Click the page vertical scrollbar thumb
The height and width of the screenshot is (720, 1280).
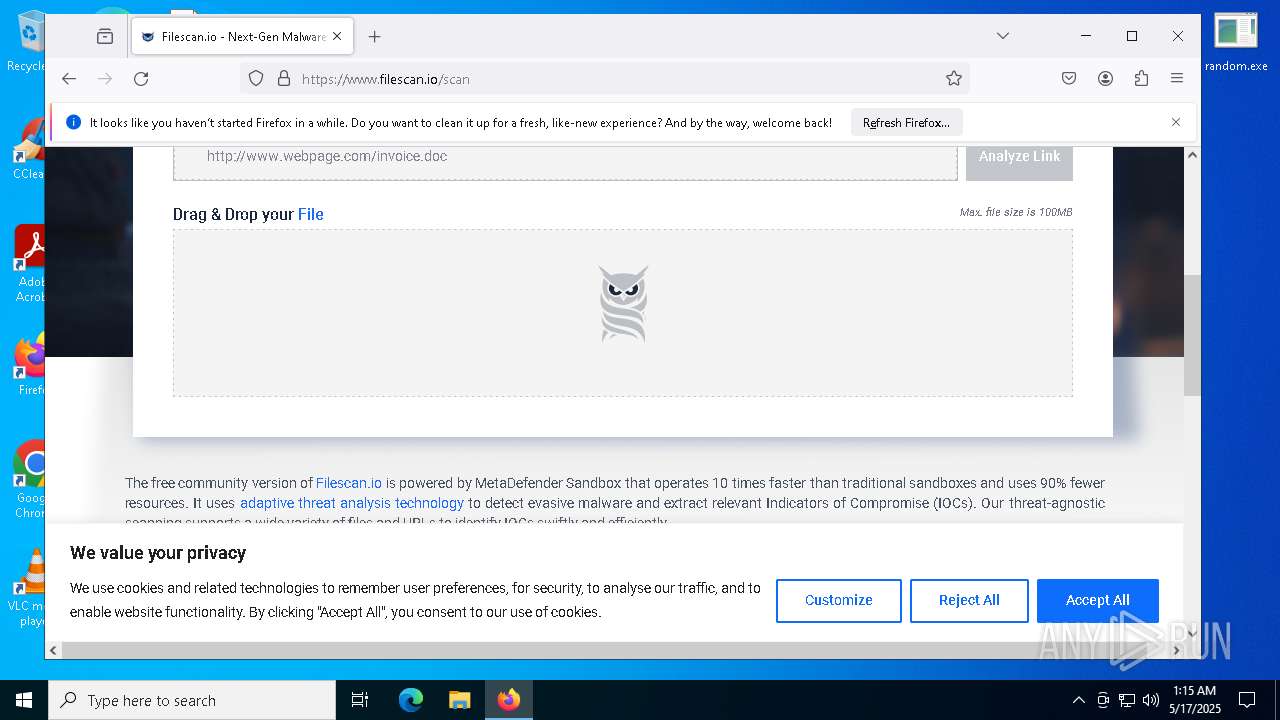(x=1192, y=335)
